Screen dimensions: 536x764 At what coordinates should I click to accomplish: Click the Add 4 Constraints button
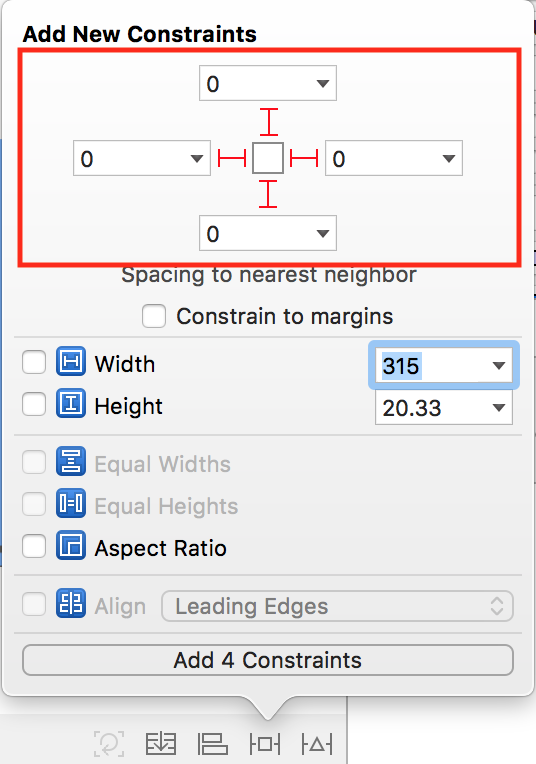268,660
